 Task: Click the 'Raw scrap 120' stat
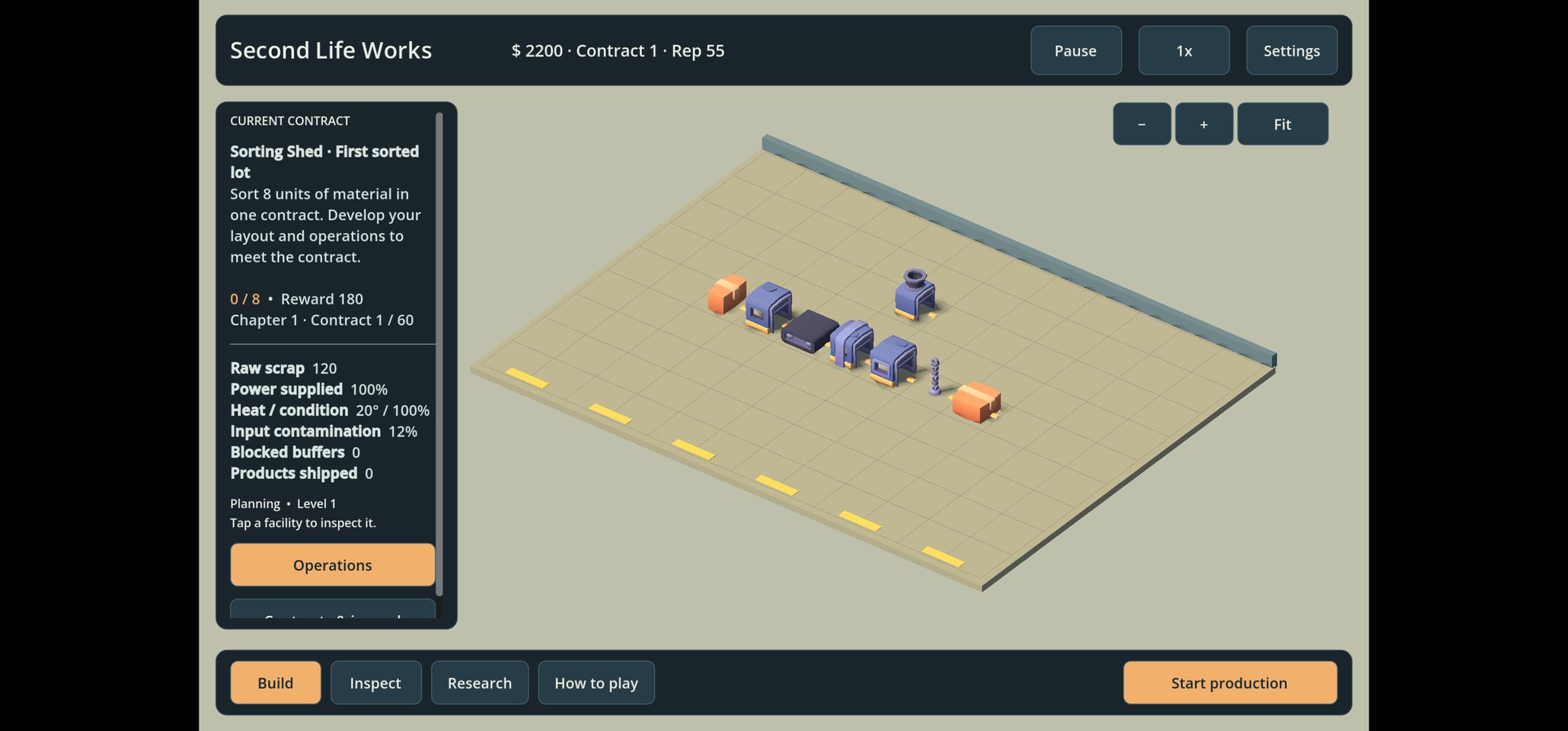pyautogui.click(x=283, y=369)
